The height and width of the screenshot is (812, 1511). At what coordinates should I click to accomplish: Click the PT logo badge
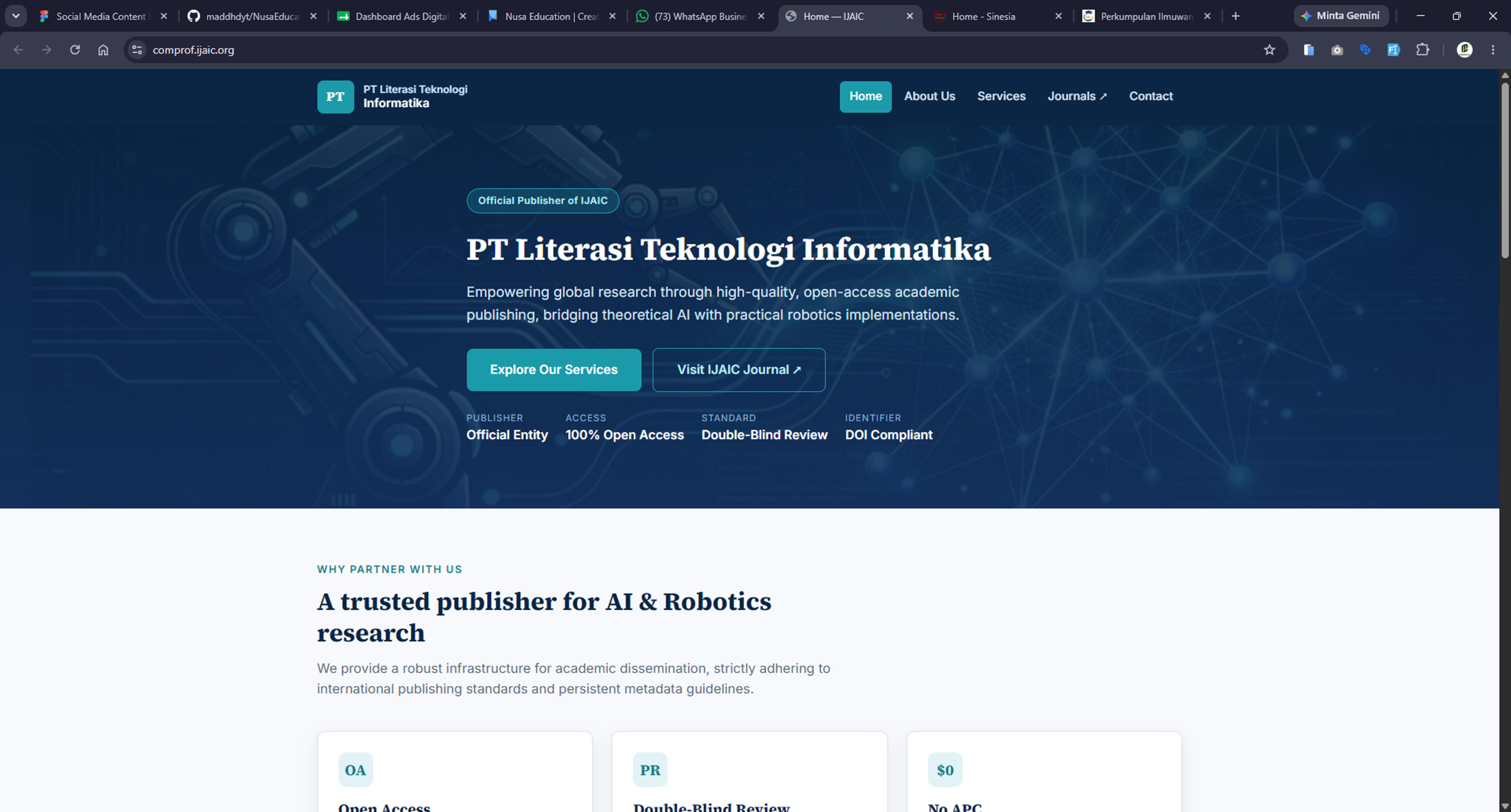pos(336,97)
